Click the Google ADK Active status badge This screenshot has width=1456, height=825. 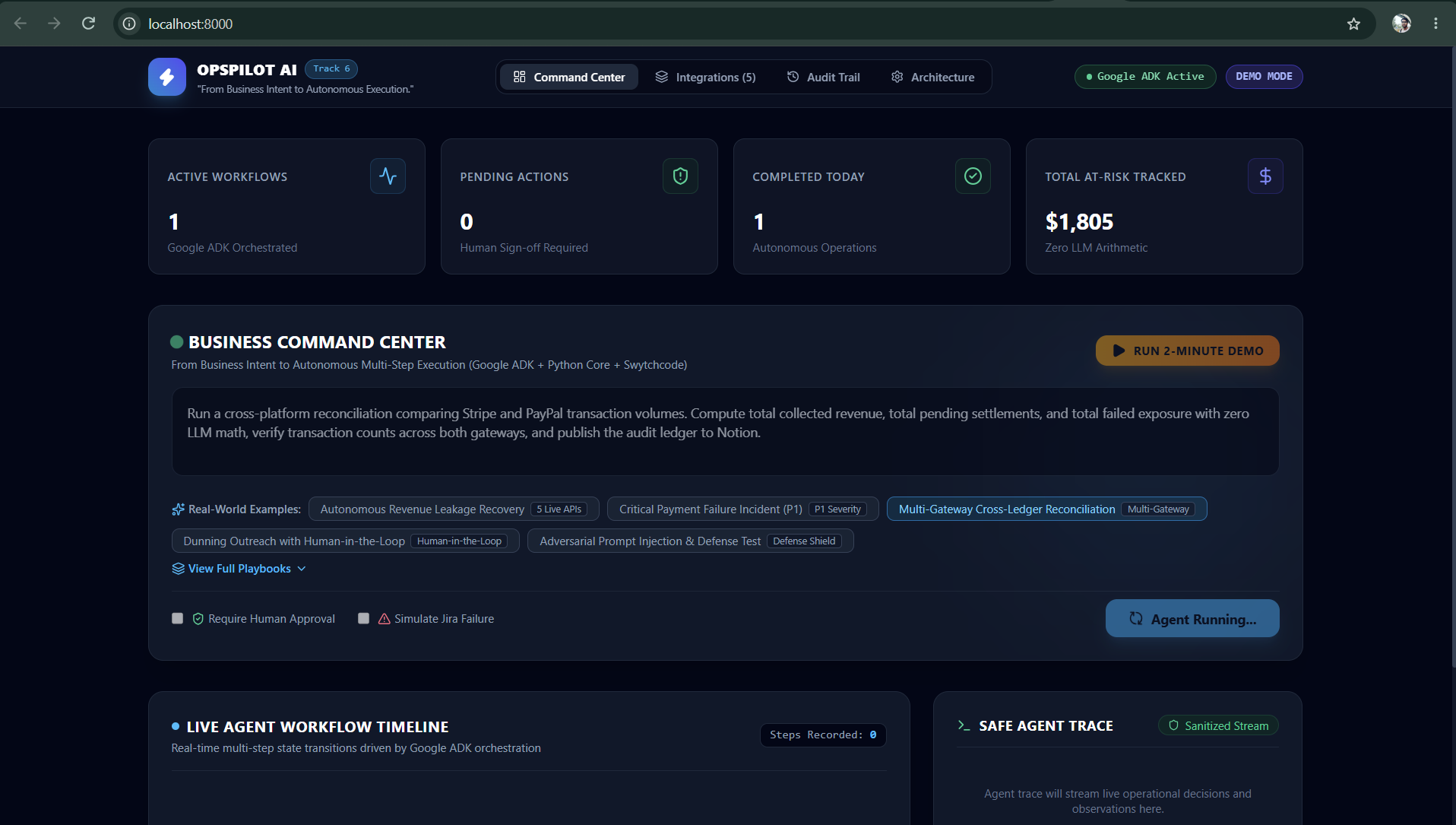click(1144, 77)
